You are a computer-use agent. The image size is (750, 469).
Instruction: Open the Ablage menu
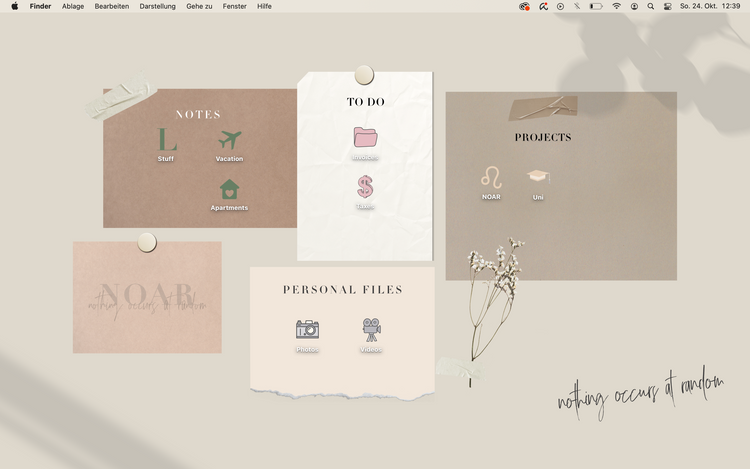pyautogui.click(x=73, y=6)
